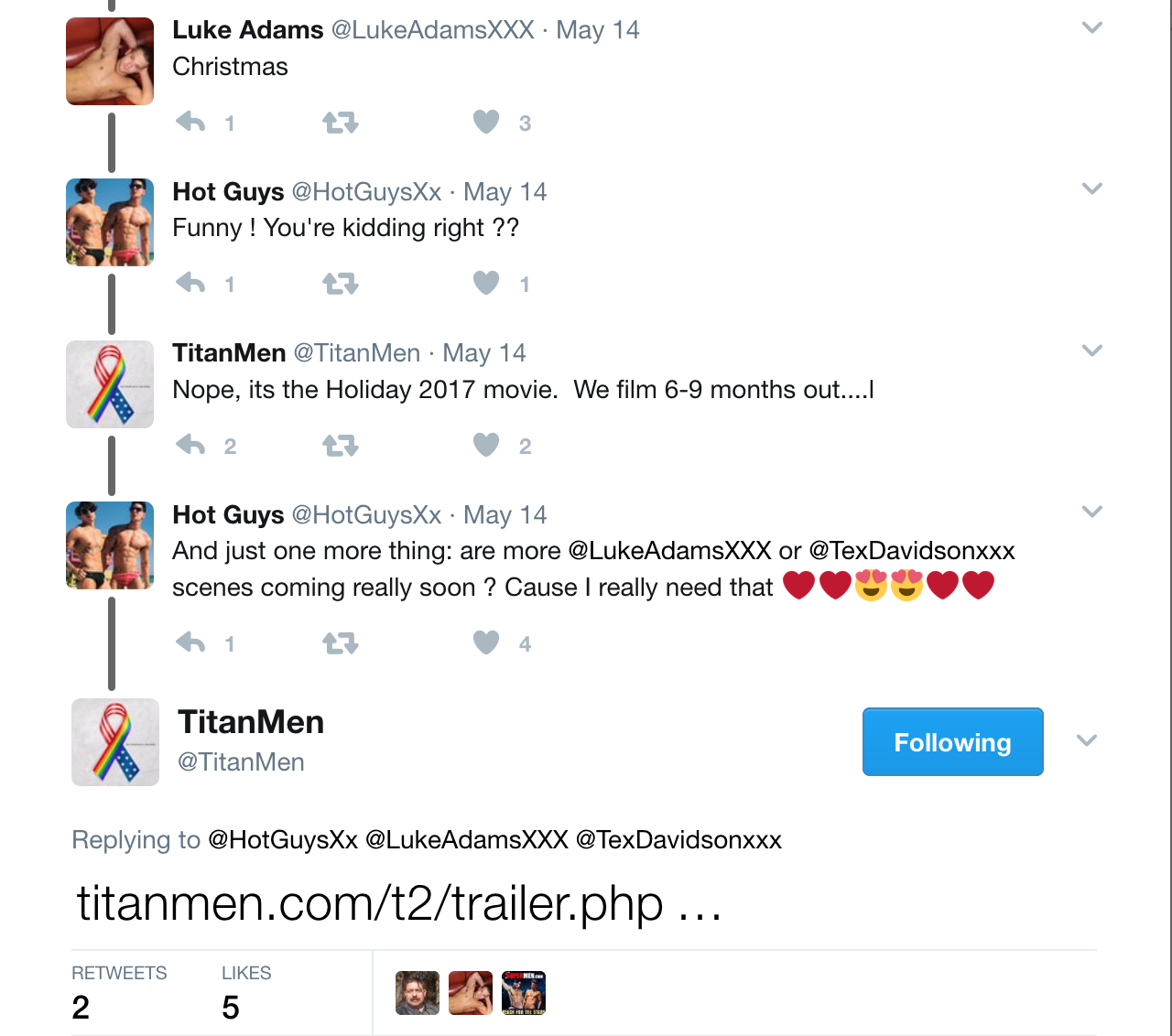Open the first liker's avatar thumbnail
This screenshot has width=1172, height=1036.
coord(418,993)
